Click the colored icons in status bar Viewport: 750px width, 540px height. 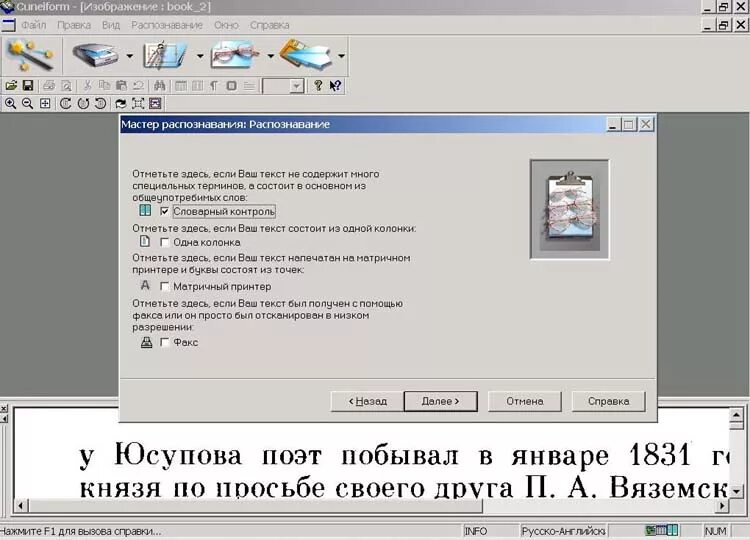(x=662, y=530)
